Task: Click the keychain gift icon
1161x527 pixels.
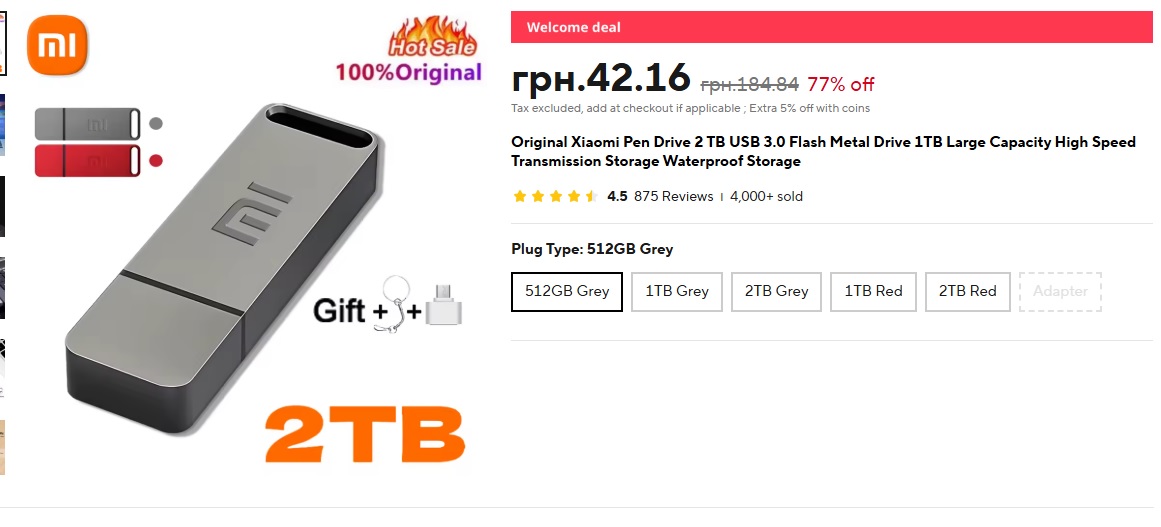Action: pos(395,303)
